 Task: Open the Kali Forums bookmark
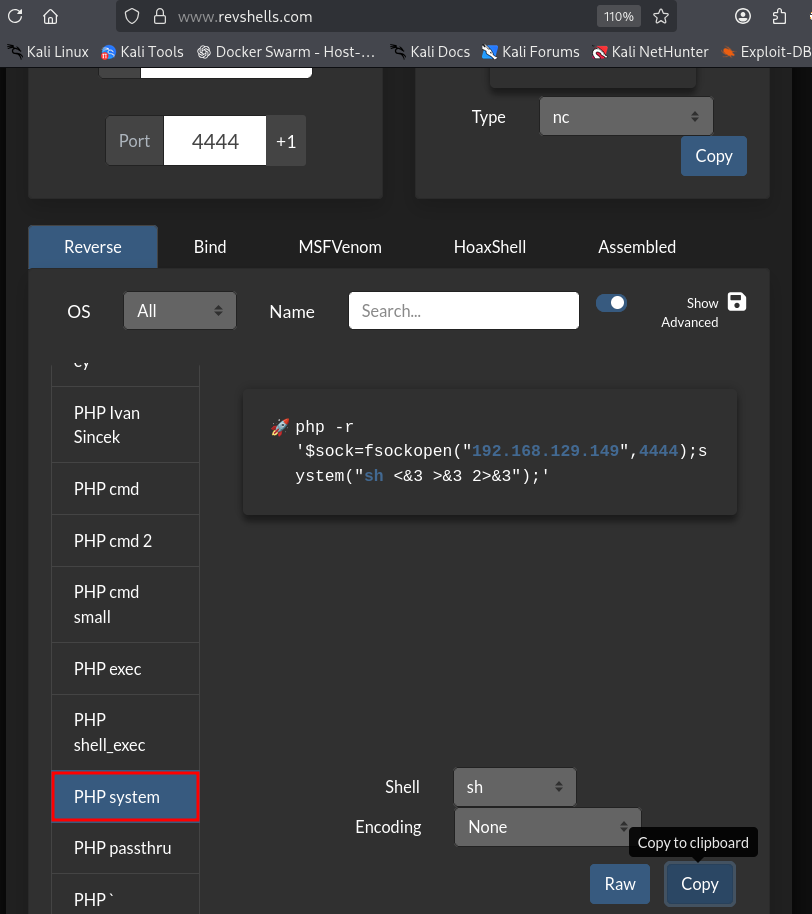pyautogui.click(x=530, y=52)
